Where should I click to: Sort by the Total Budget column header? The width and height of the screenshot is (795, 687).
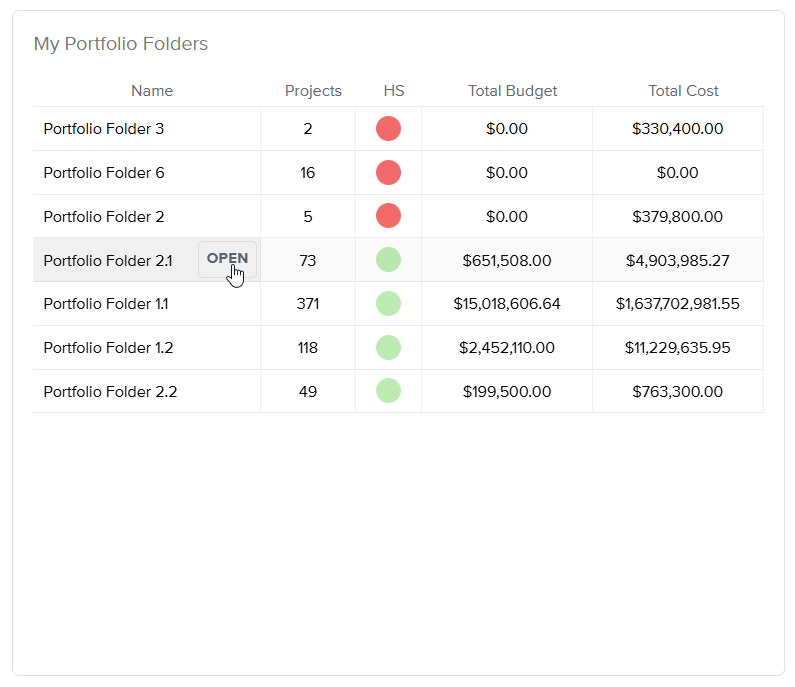pos(512,91)
